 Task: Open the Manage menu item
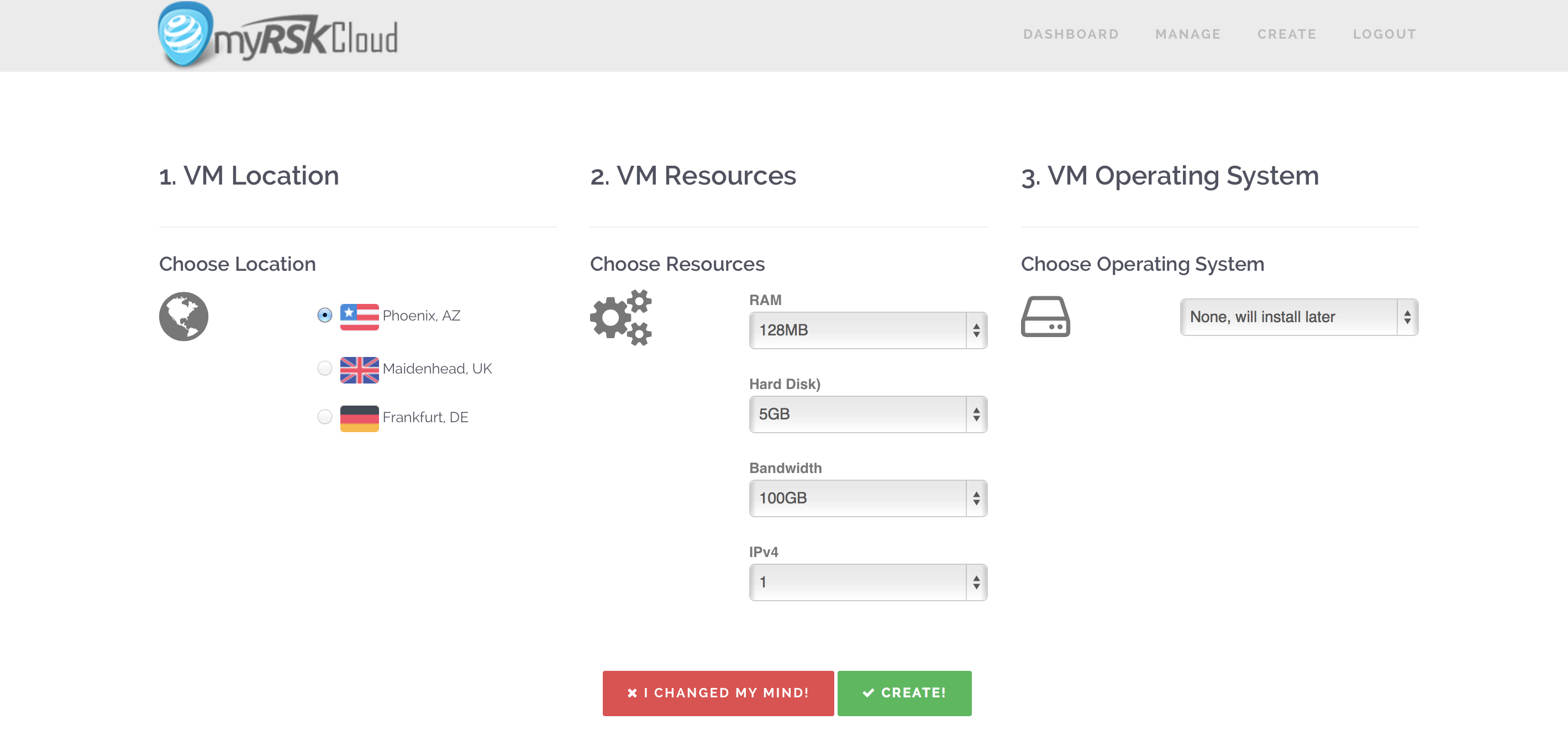[1187, 34]
